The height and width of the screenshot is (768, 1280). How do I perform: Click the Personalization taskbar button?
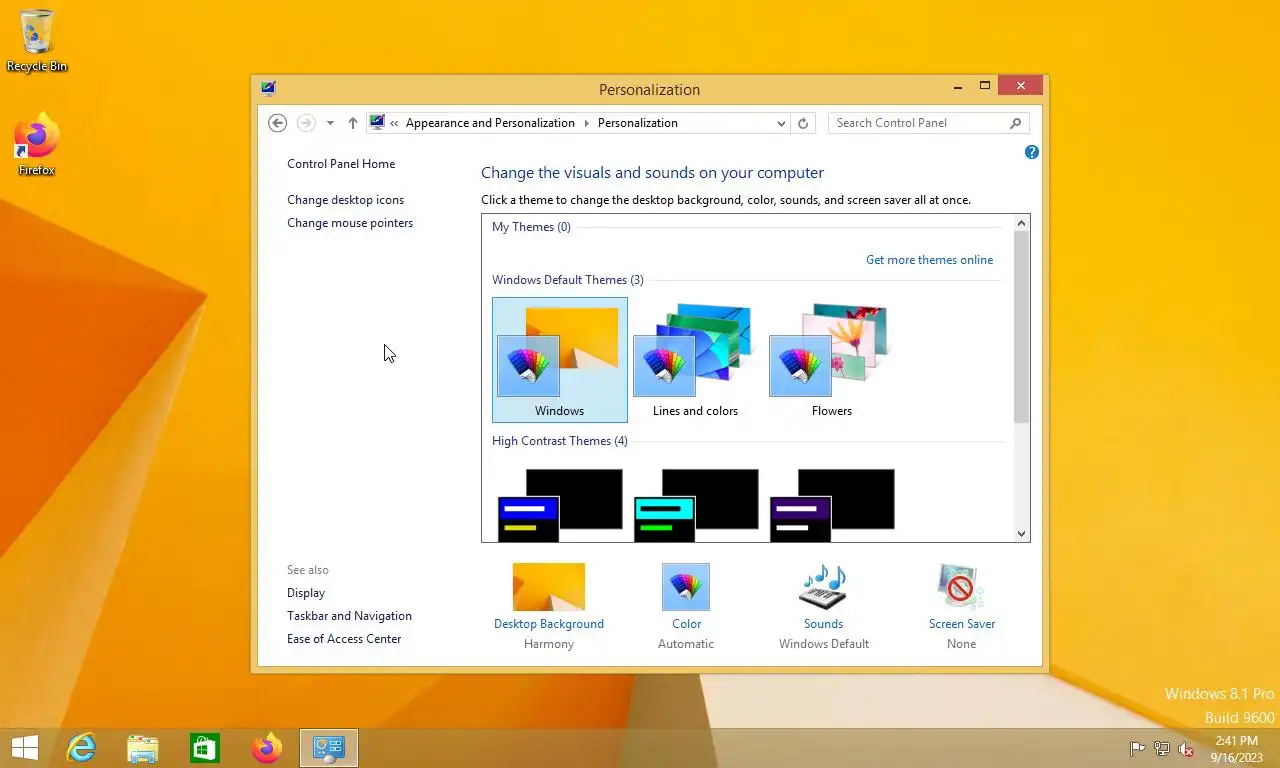point(329,748)
